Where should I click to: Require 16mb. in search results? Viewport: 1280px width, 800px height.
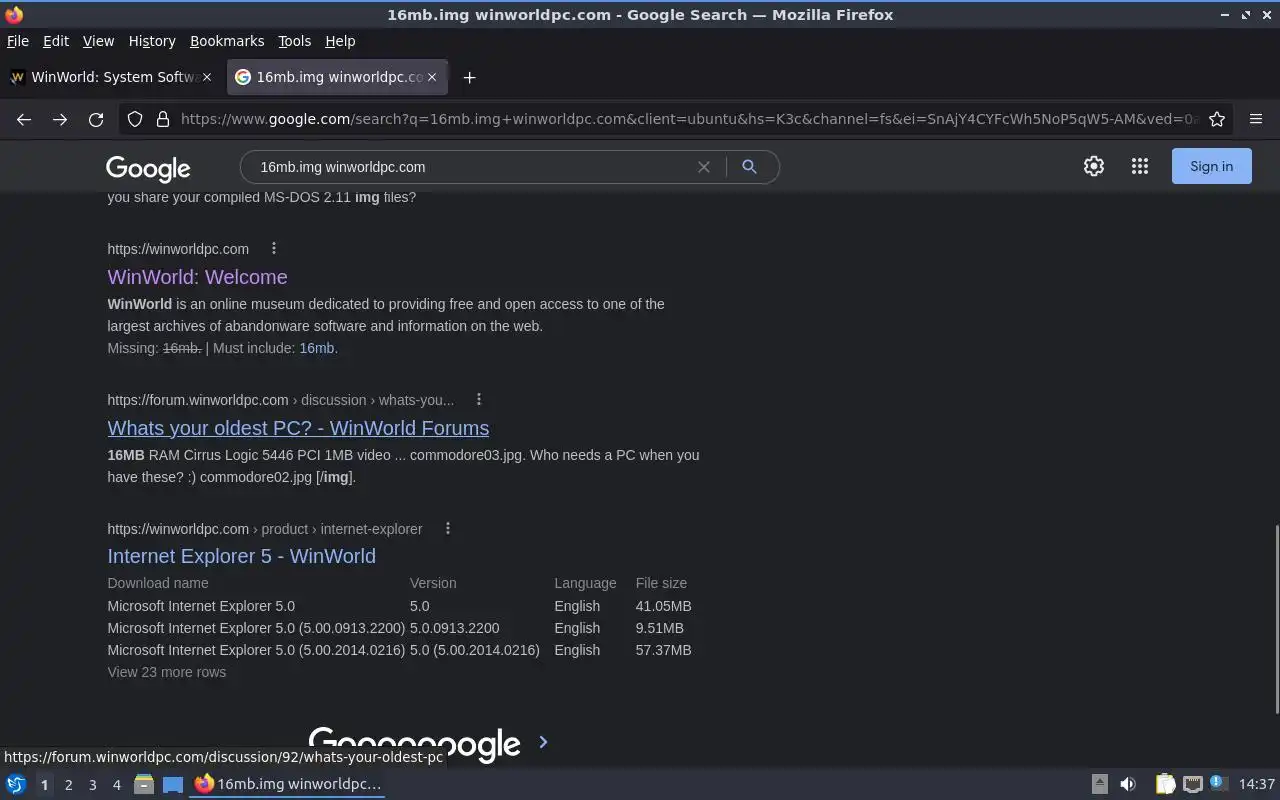(317, 348)
